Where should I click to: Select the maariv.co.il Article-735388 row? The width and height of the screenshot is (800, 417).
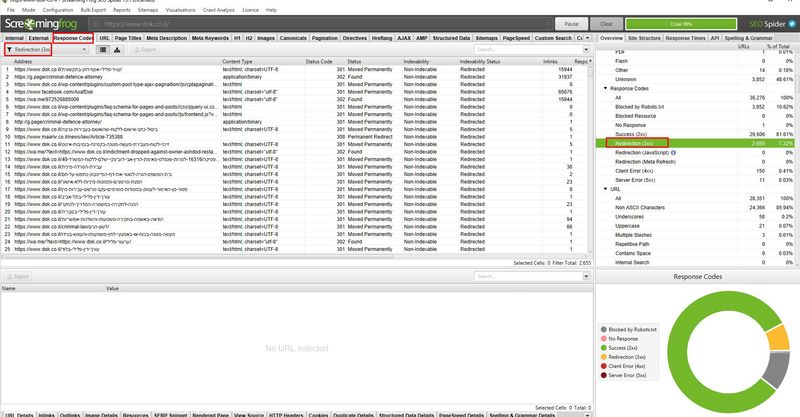pos(295,137)
